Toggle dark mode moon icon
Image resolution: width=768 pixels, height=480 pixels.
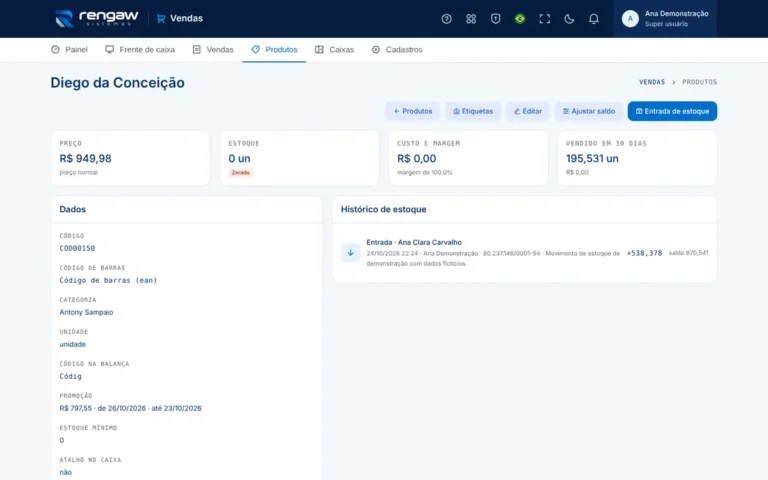(x=569, y=19)
